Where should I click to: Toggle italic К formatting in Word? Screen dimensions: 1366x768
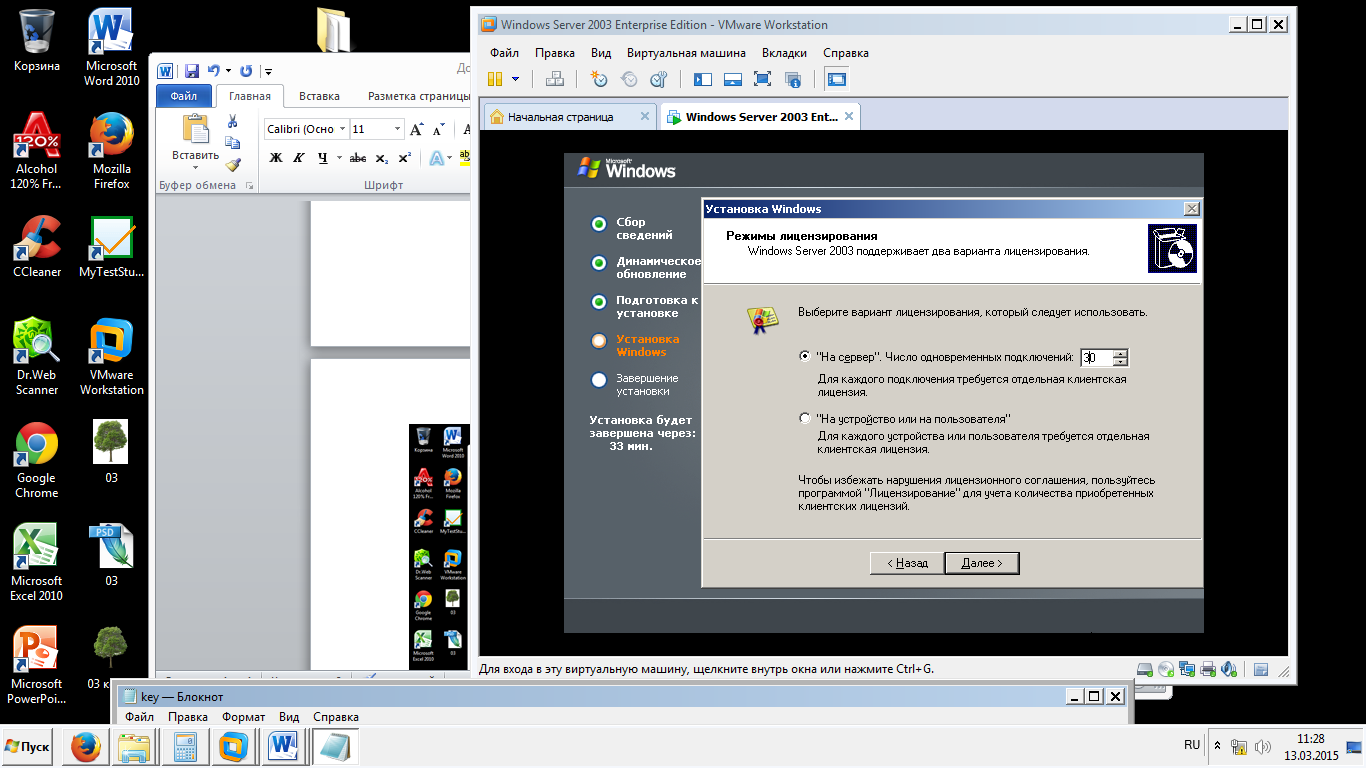(x=300, y=158)
